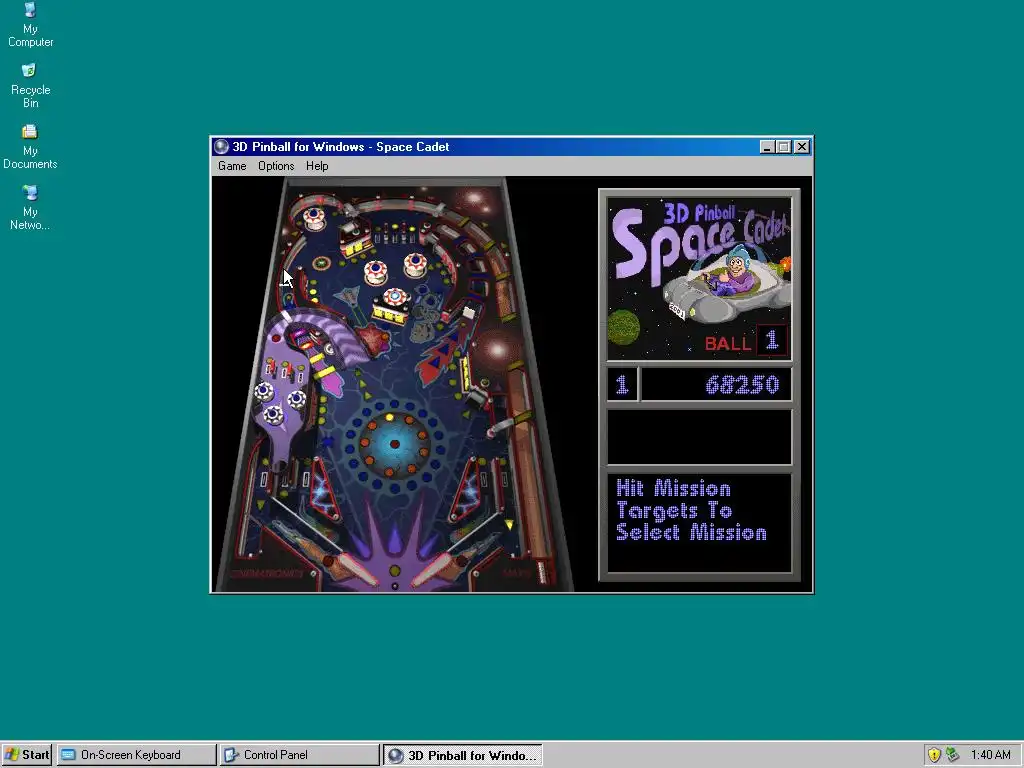1024x768 pixels.
Task: Minimize the 3D Pinball window
Action: tap(767, 147)
